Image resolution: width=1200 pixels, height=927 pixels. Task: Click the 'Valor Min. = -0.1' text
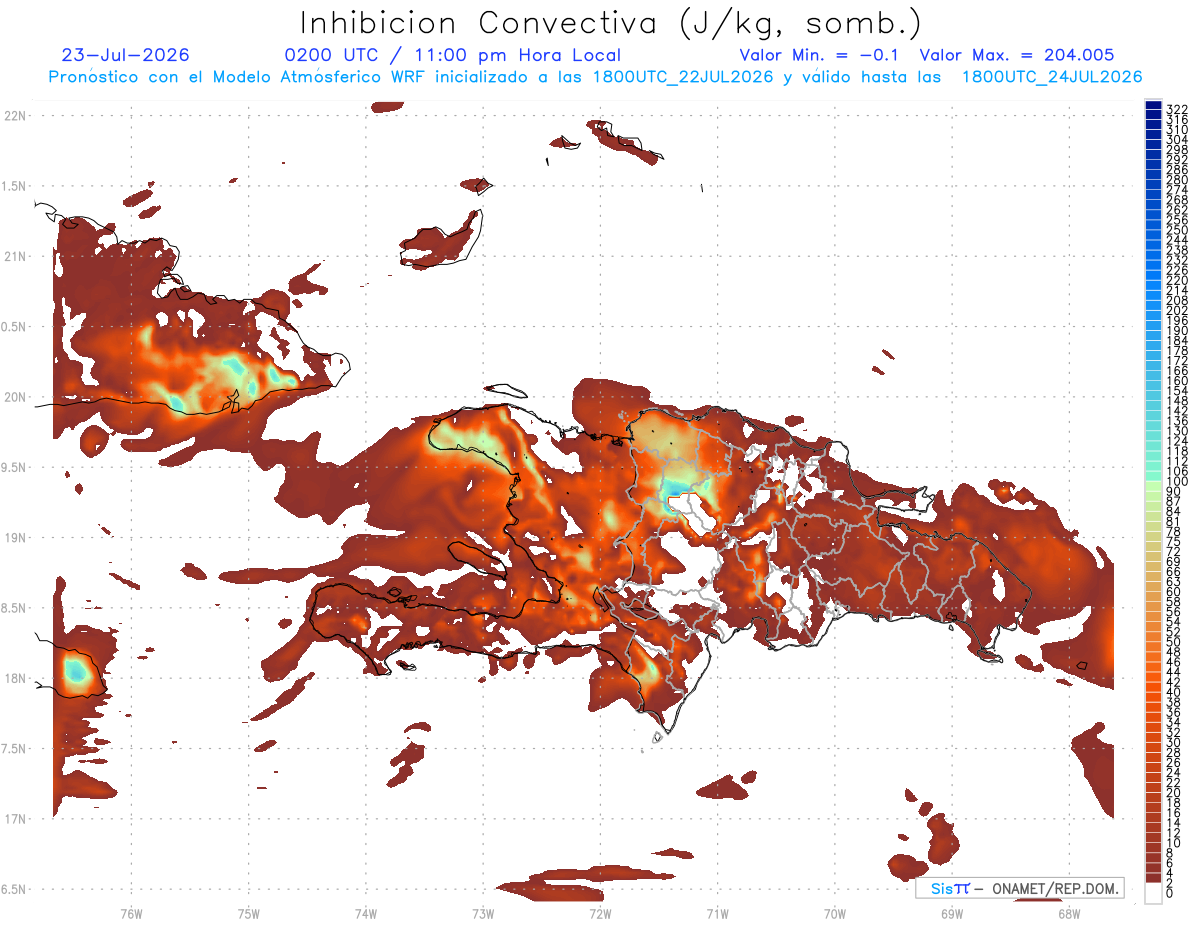tap(819, 55)
